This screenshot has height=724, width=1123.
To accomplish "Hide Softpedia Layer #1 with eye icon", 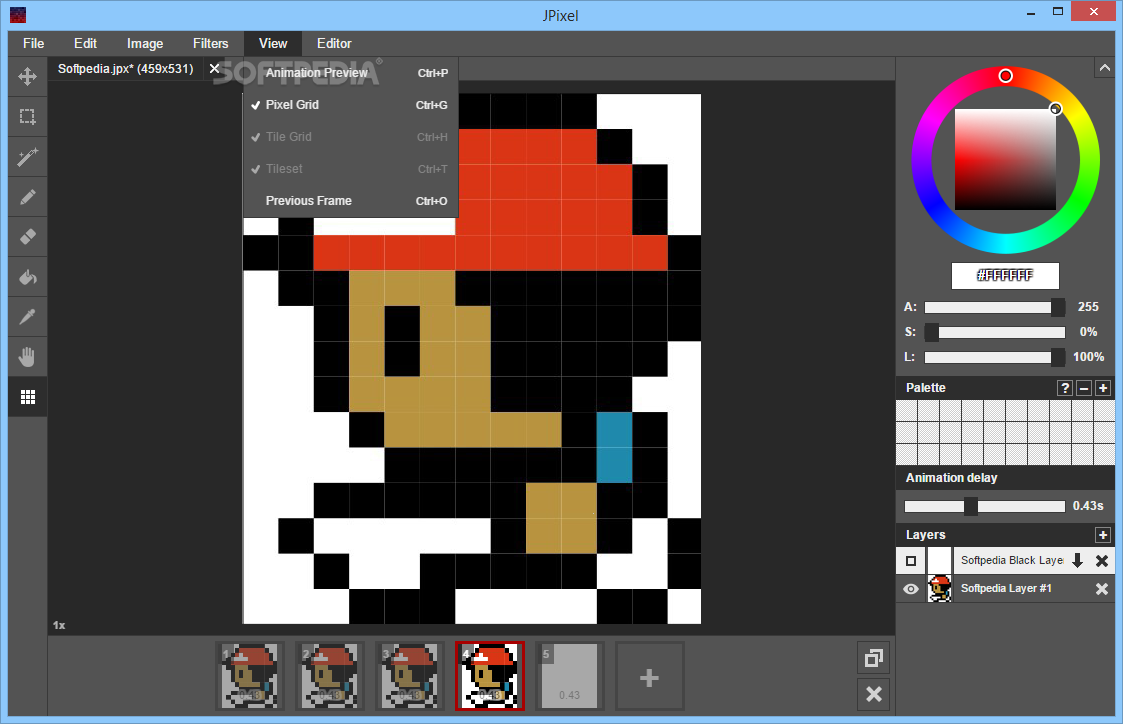I will 911,589.
